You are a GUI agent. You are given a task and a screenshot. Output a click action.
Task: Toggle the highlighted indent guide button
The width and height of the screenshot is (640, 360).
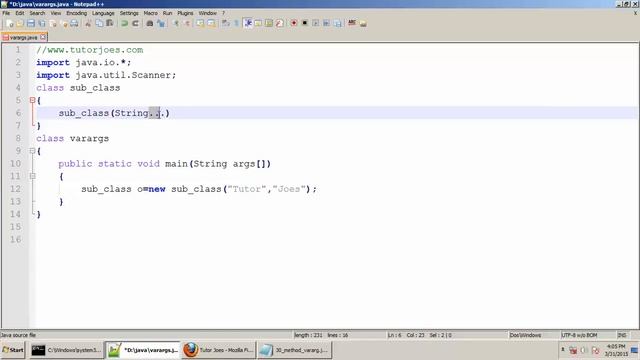point(247,23)
